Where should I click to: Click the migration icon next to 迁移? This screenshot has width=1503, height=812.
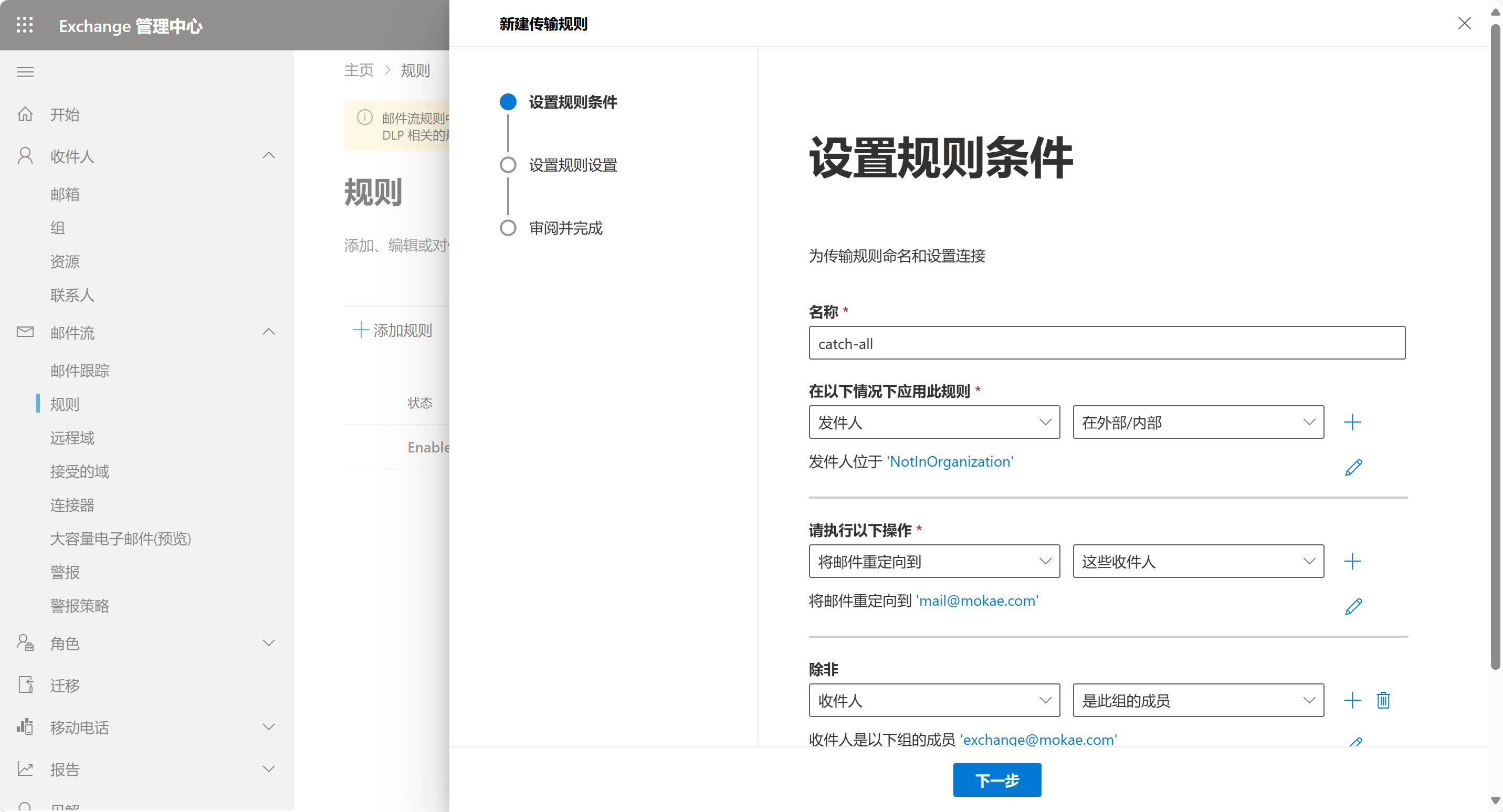pos(25,685)
